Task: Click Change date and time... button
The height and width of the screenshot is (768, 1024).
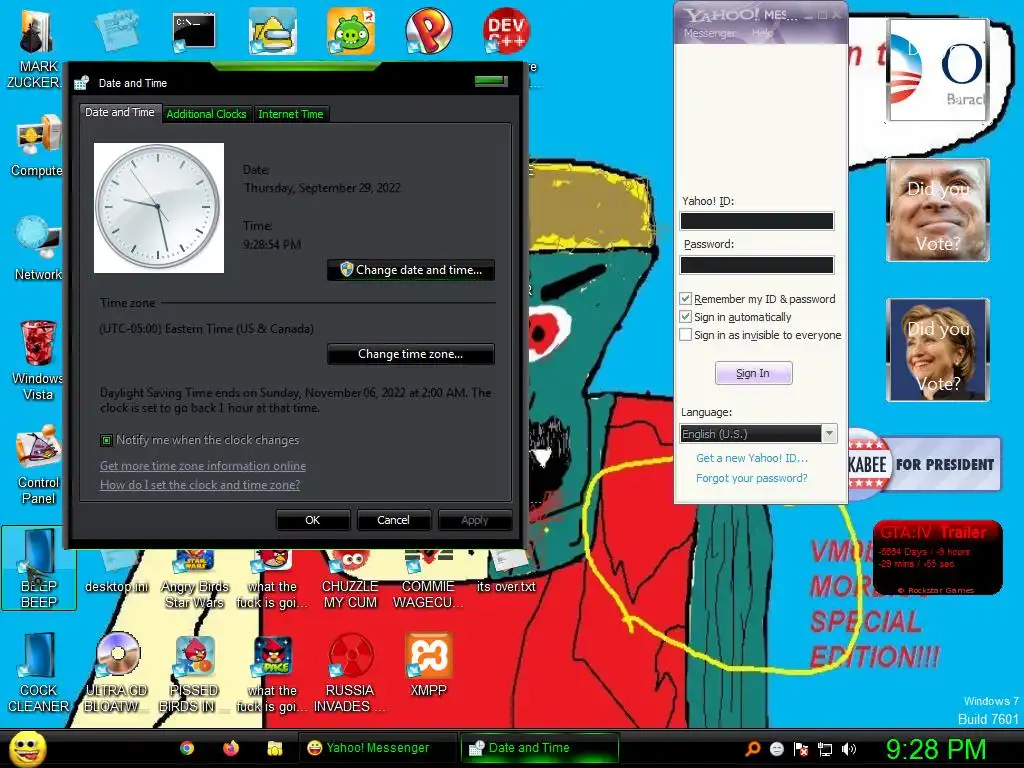Action: 411,270
